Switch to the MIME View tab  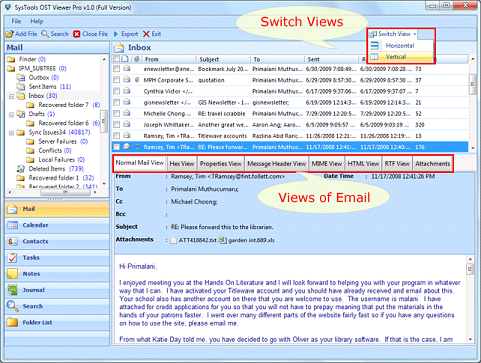(x=327, y=164)
